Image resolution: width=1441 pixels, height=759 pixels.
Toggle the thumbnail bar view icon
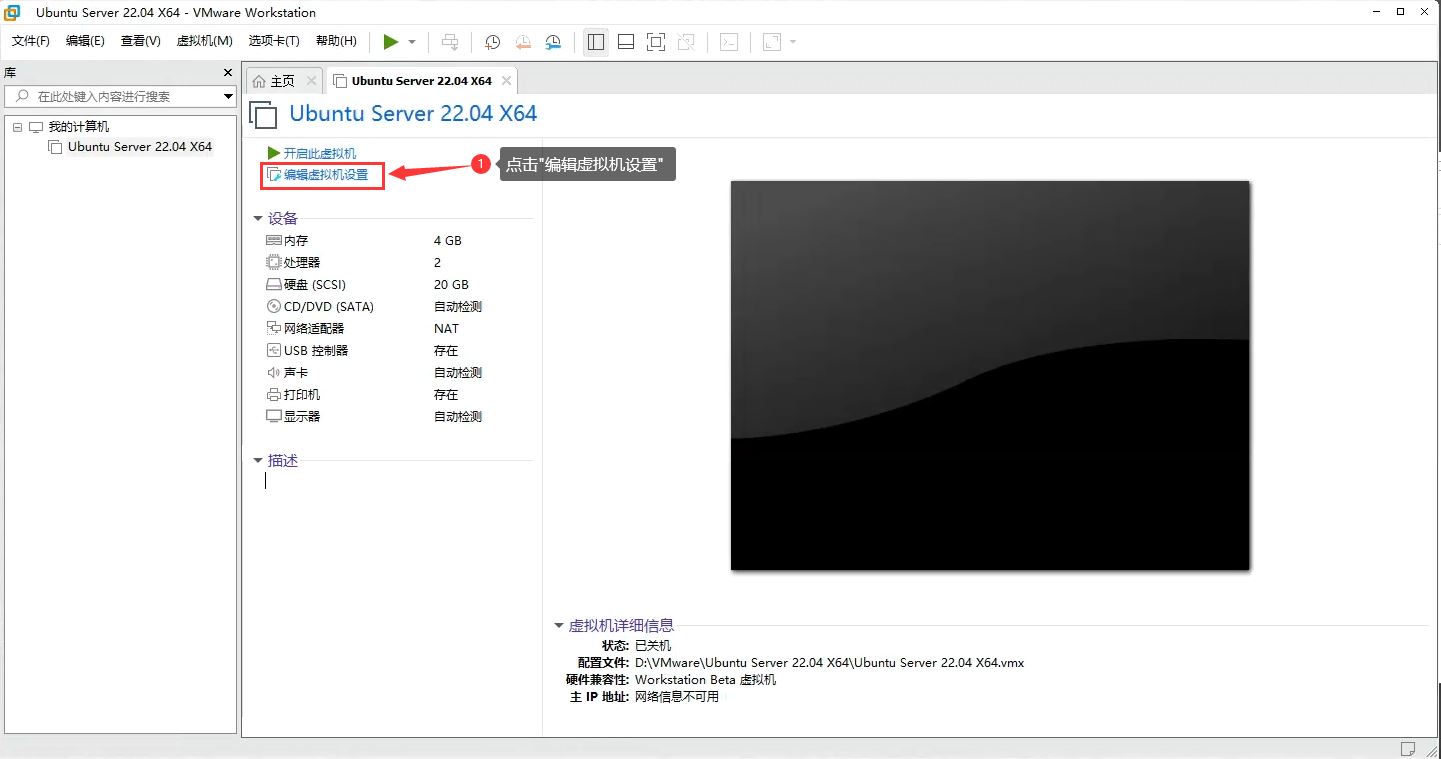coord(626,42)
